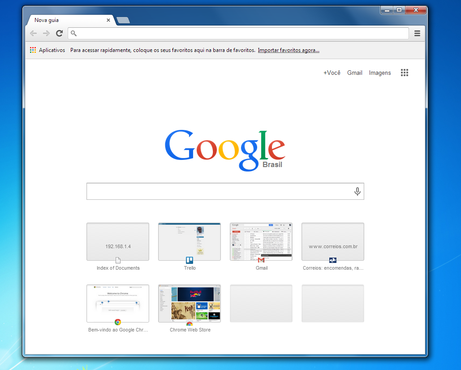
Task: Open the Google apps grid icon
Action: pos(404,73)
